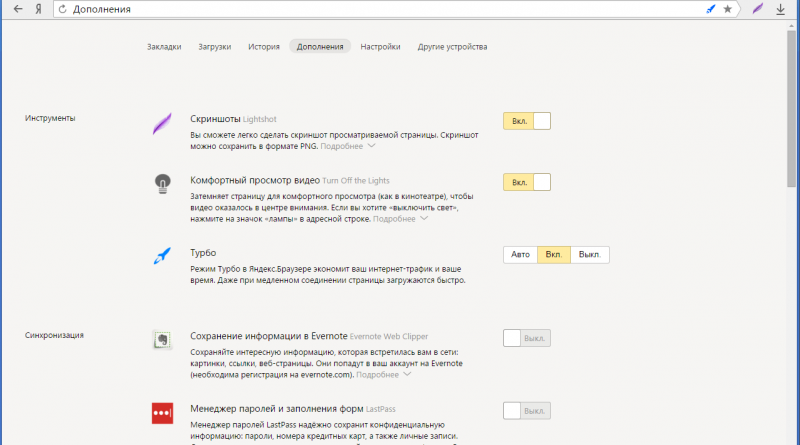Click Сохранение информации в Evernote title
Screen dimensions: 800x445
click(x=269, y=336)
